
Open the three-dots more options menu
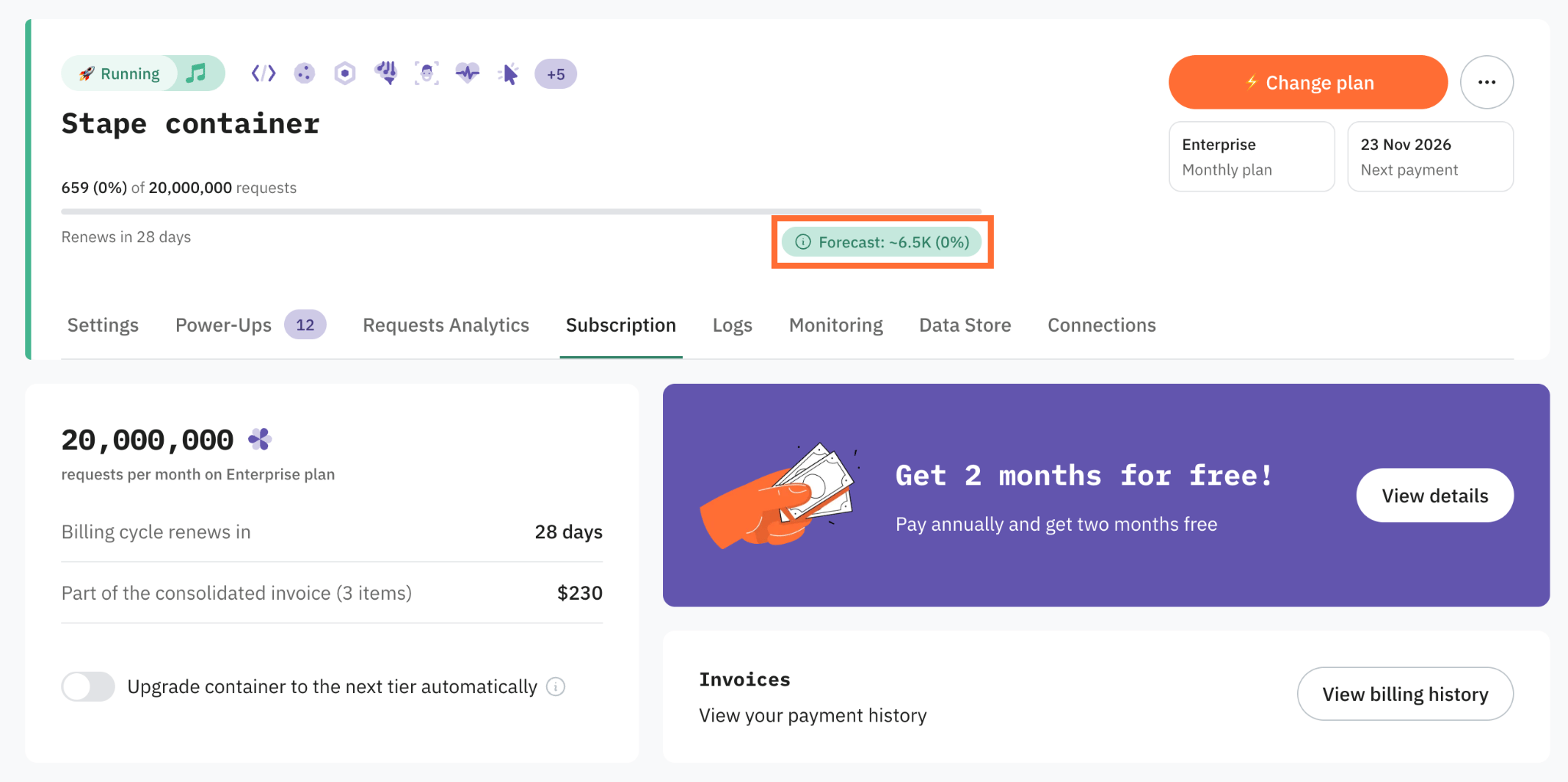pos(1487,82)
